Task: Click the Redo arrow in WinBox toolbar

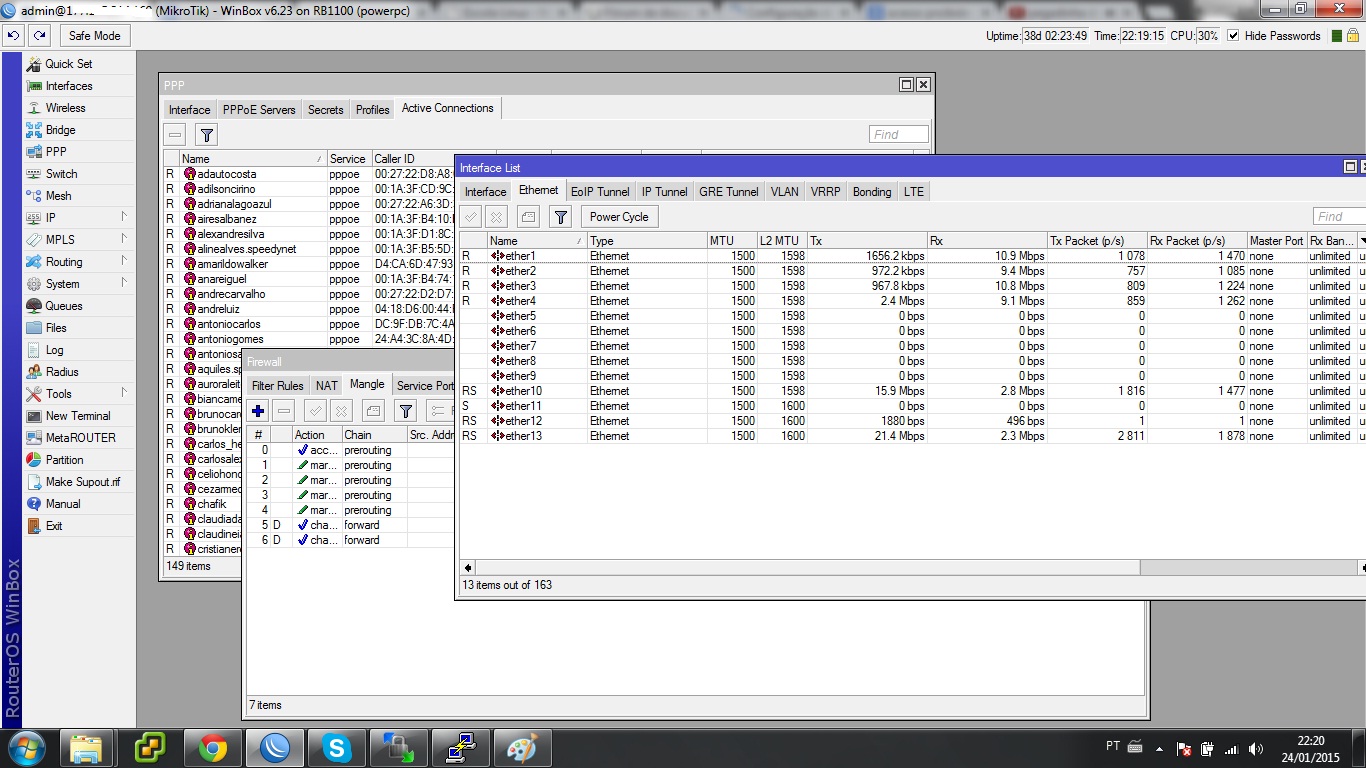Action: click(x=39, y=35)
